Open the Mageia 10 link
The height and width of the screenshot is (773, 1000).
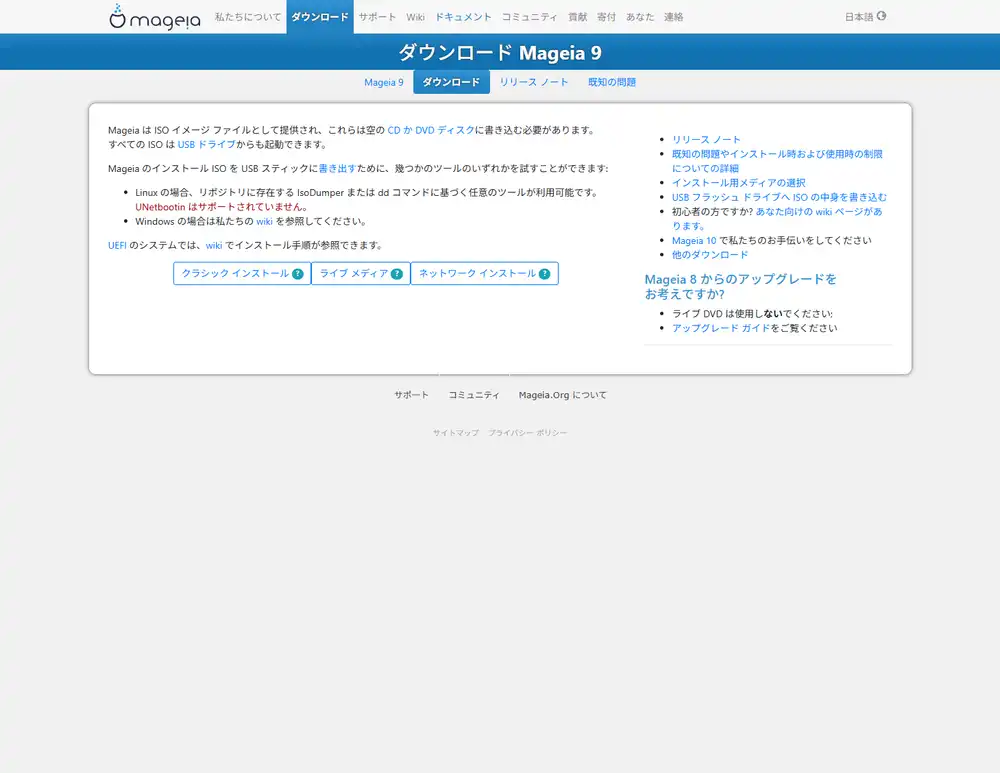tap(694, 240)
